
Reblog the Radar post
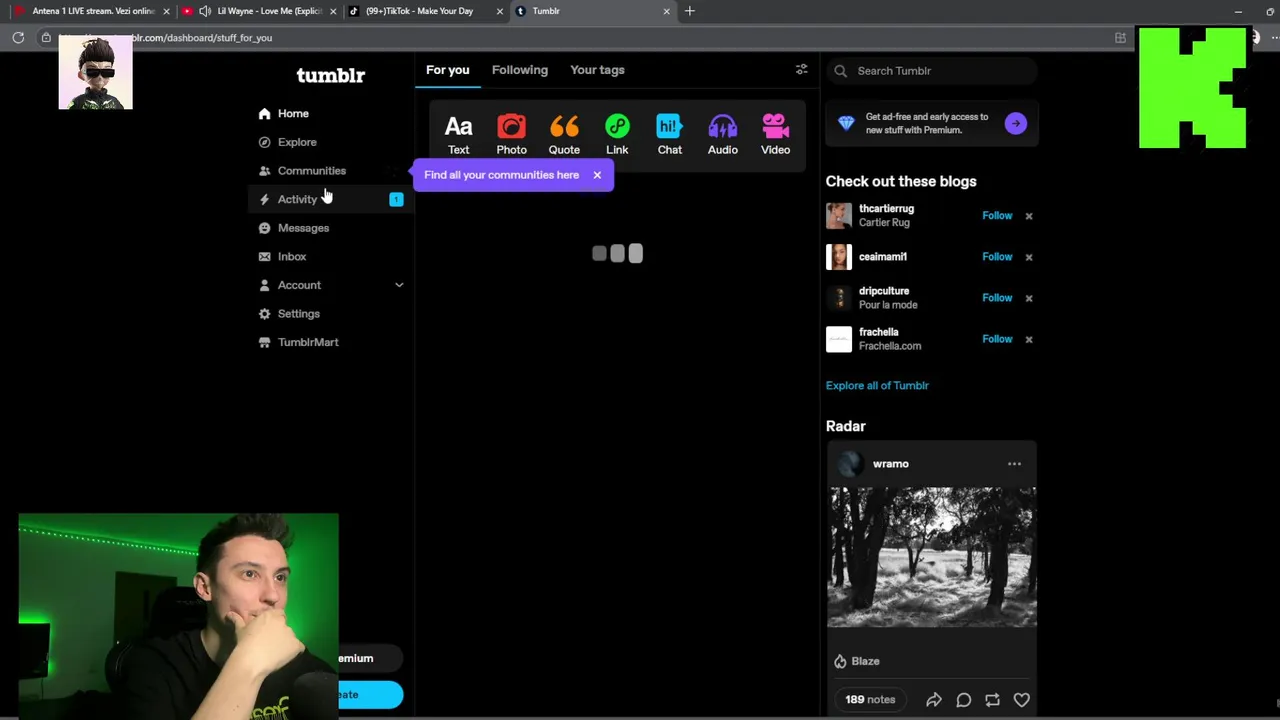(992, 700)
